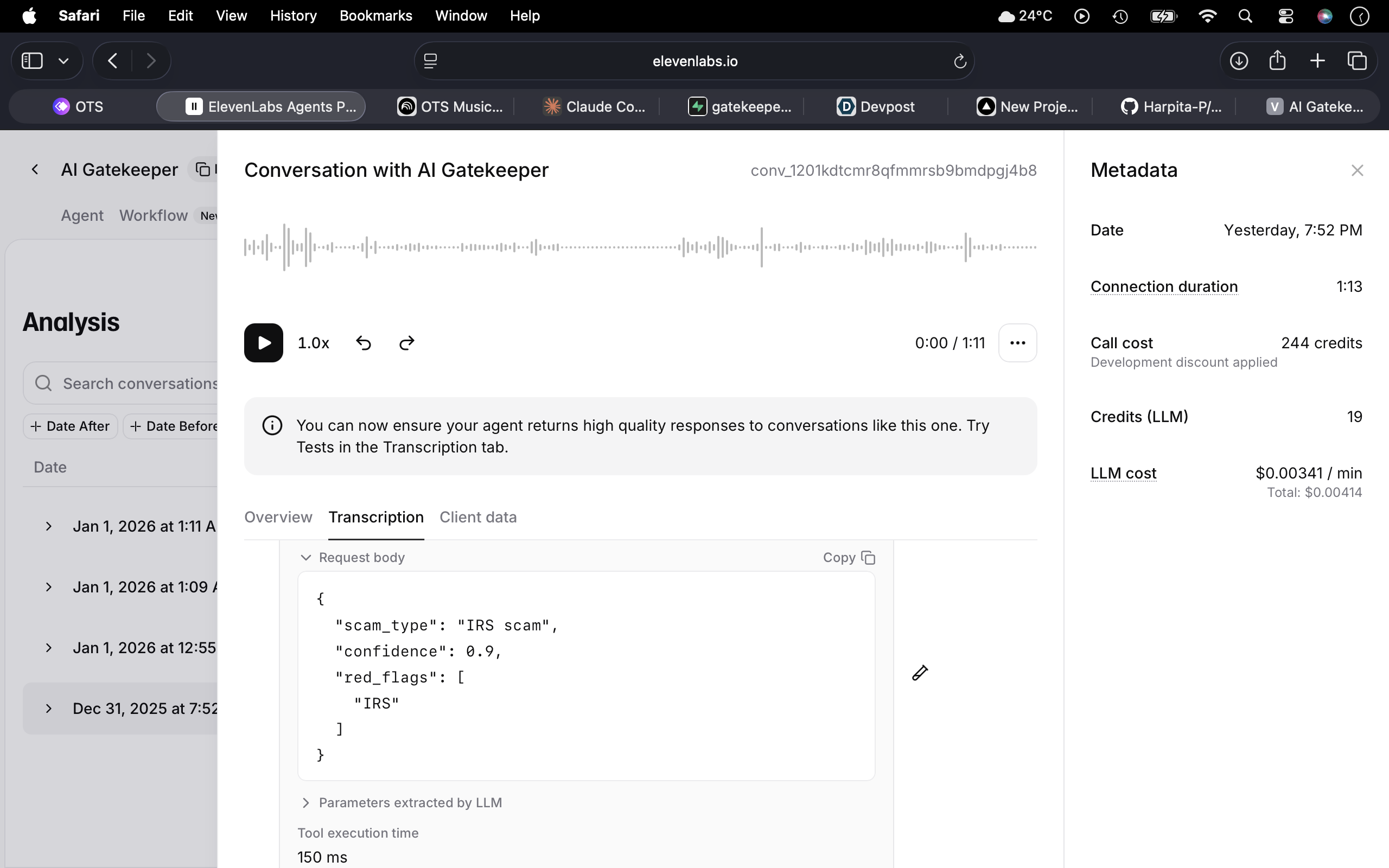Expand Parameters extracted by LLM
Screen dimensions: 1389x868
(401, 802)
